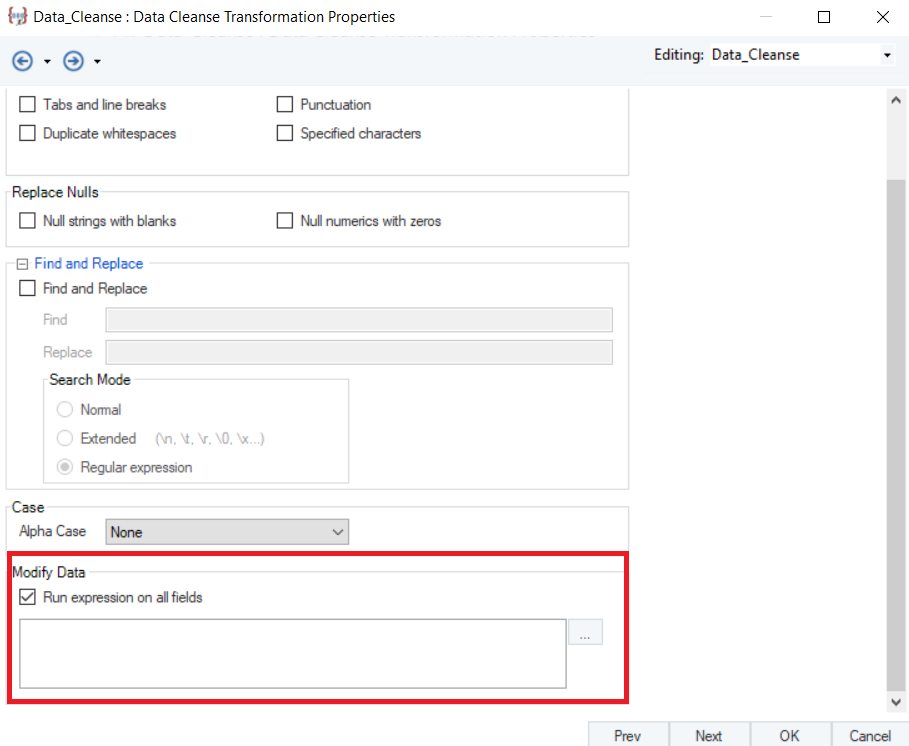Image resolution: width=909 pixels, height=746 pixels.
Task: Maximize the properties window
Action: coord(824,17)
